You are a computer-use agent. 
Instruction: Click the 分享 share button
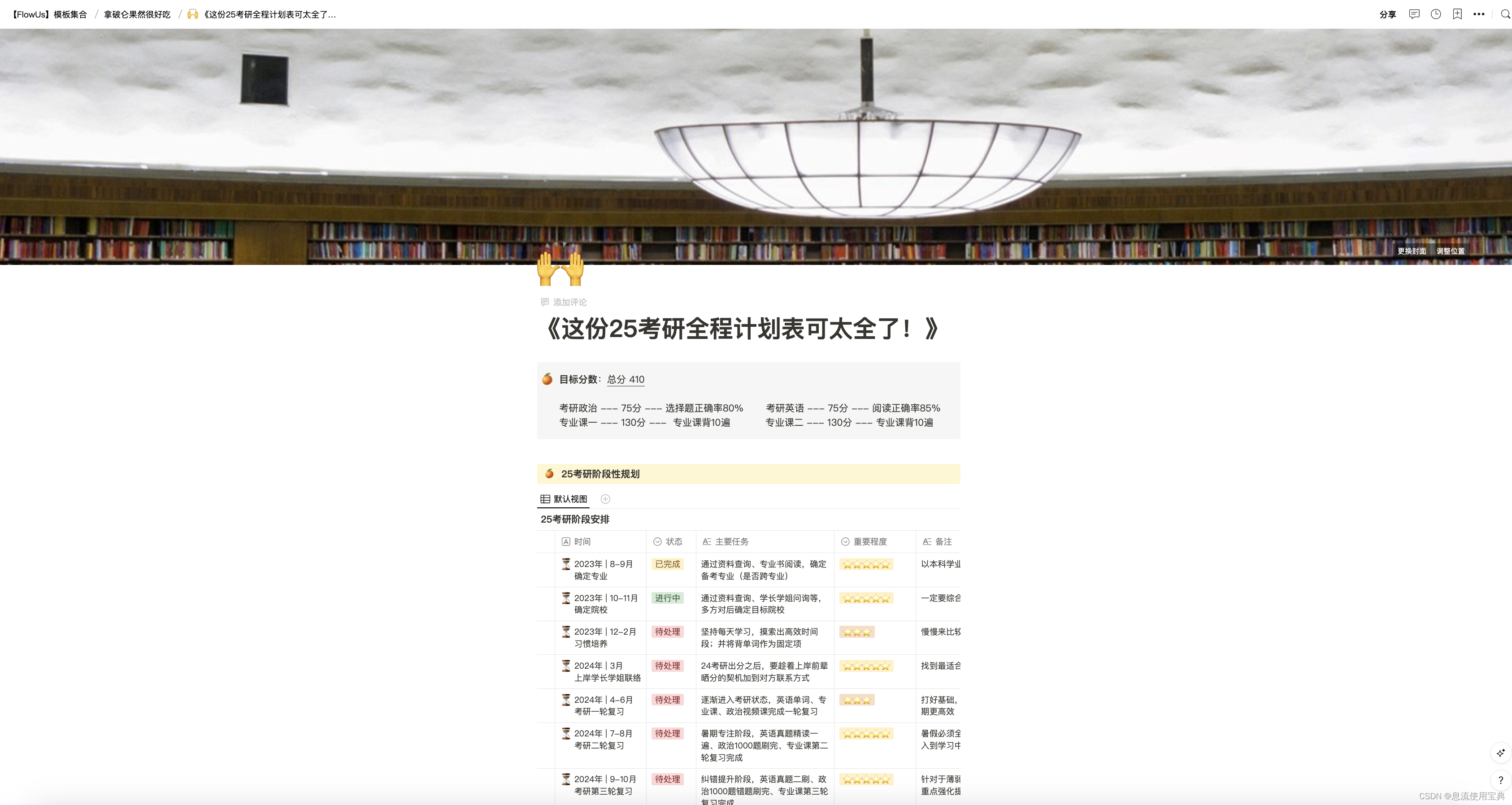[x=1387, y=14]
